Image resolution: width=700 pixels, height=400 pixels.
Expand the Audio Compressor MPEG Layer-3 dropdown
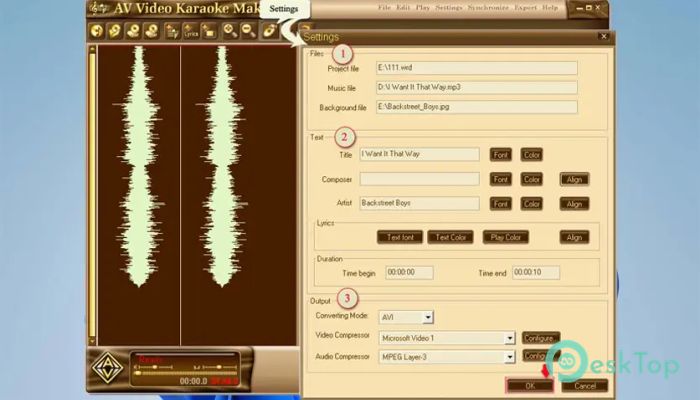pos(509,357)
